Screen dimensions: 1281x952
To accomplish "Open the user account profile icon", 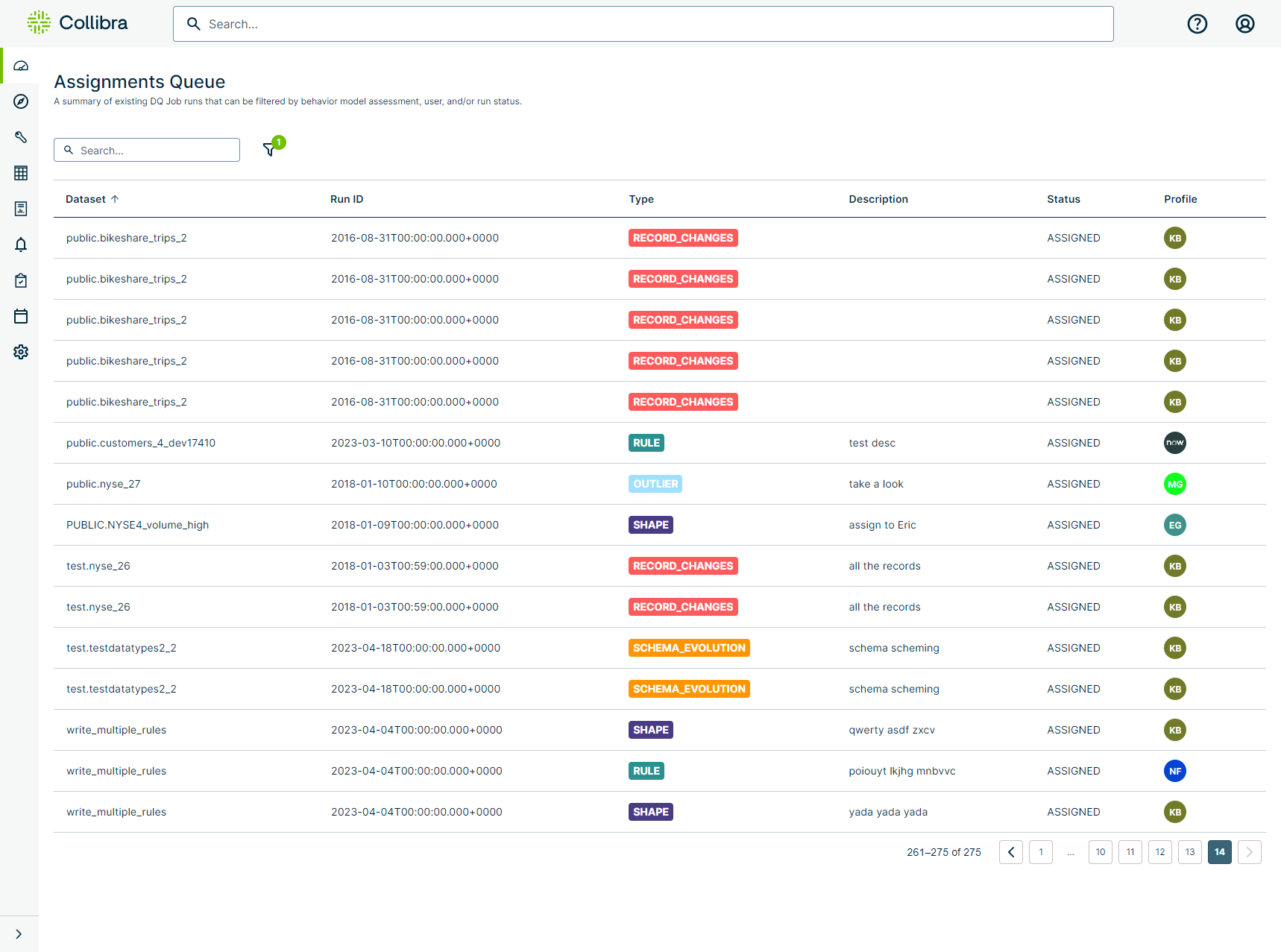I will [1244, 23].
